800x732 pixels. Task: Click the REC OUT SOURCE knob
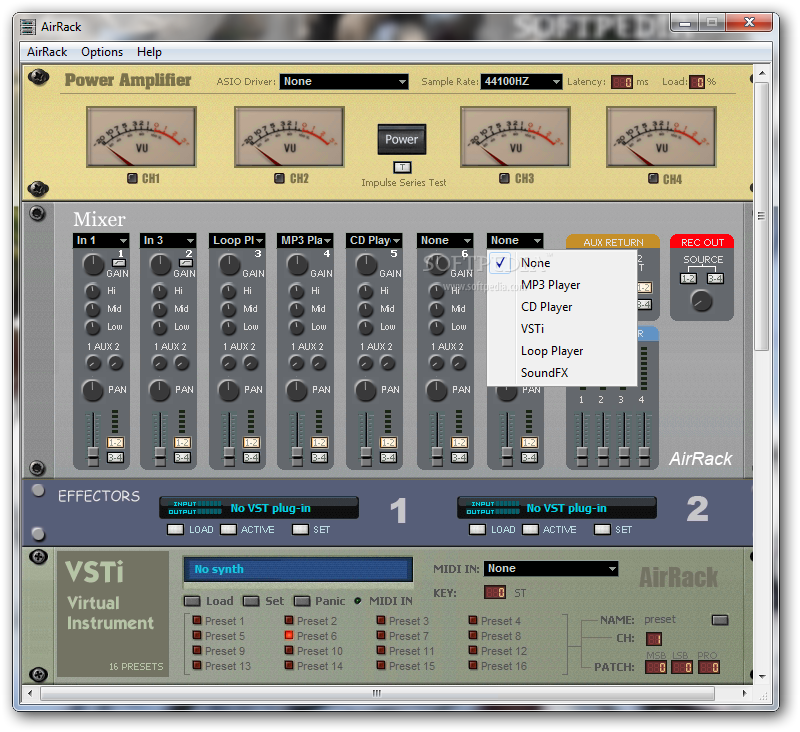(702, 301)
